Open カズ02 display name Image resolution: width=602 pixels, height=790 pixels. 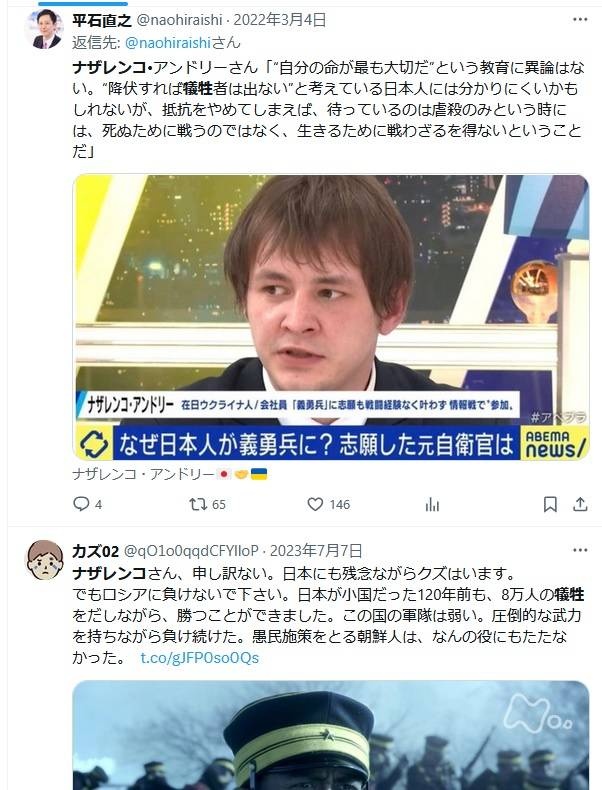click(95, 551)
